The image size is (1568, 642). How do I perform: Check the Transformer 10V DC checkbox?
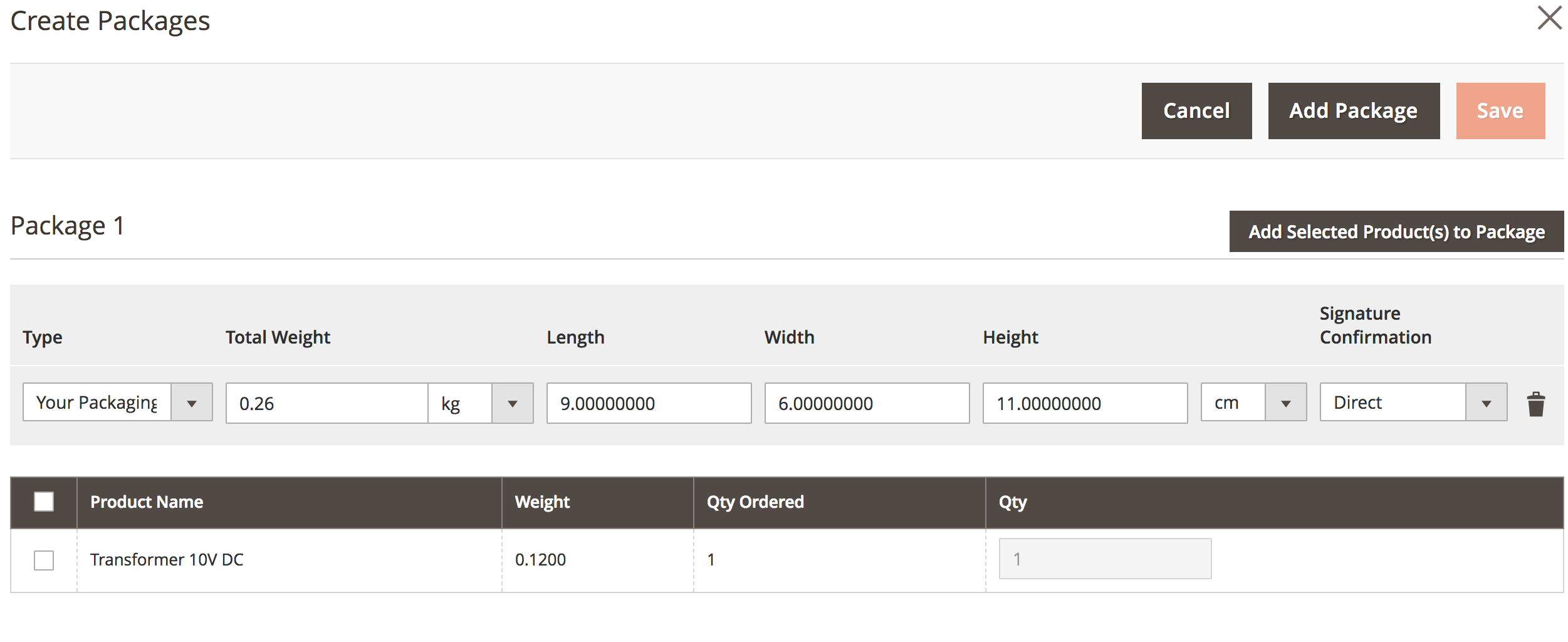[44, 560]
